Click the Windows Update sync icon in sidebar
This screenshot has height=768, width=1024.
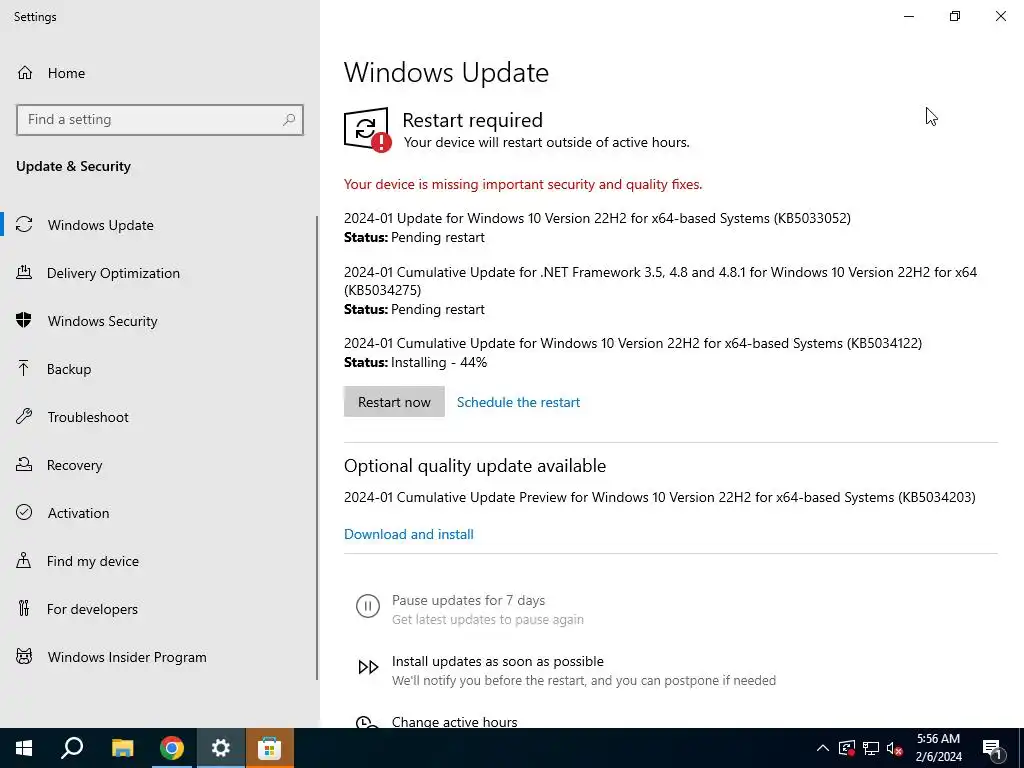pyautogui.click(x=24, y=225)
